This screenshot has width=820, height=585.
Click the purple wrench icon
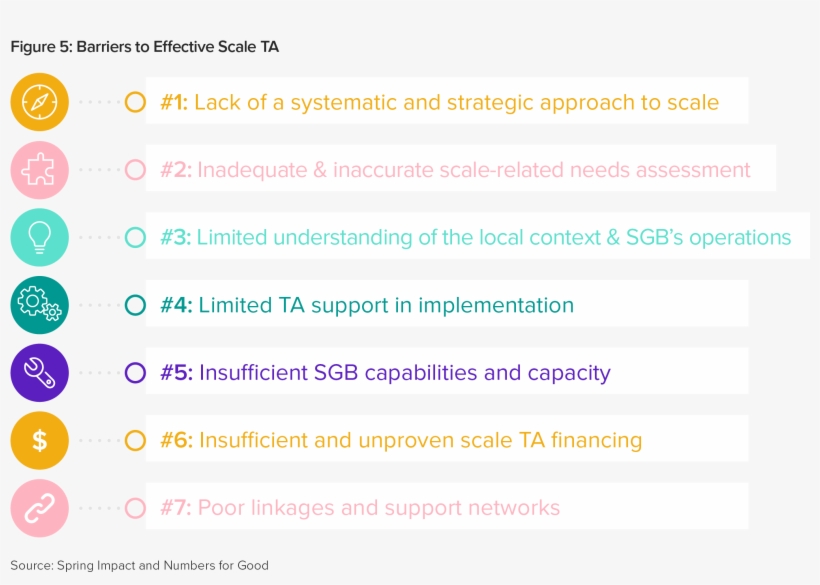click(x=40, y=373)
